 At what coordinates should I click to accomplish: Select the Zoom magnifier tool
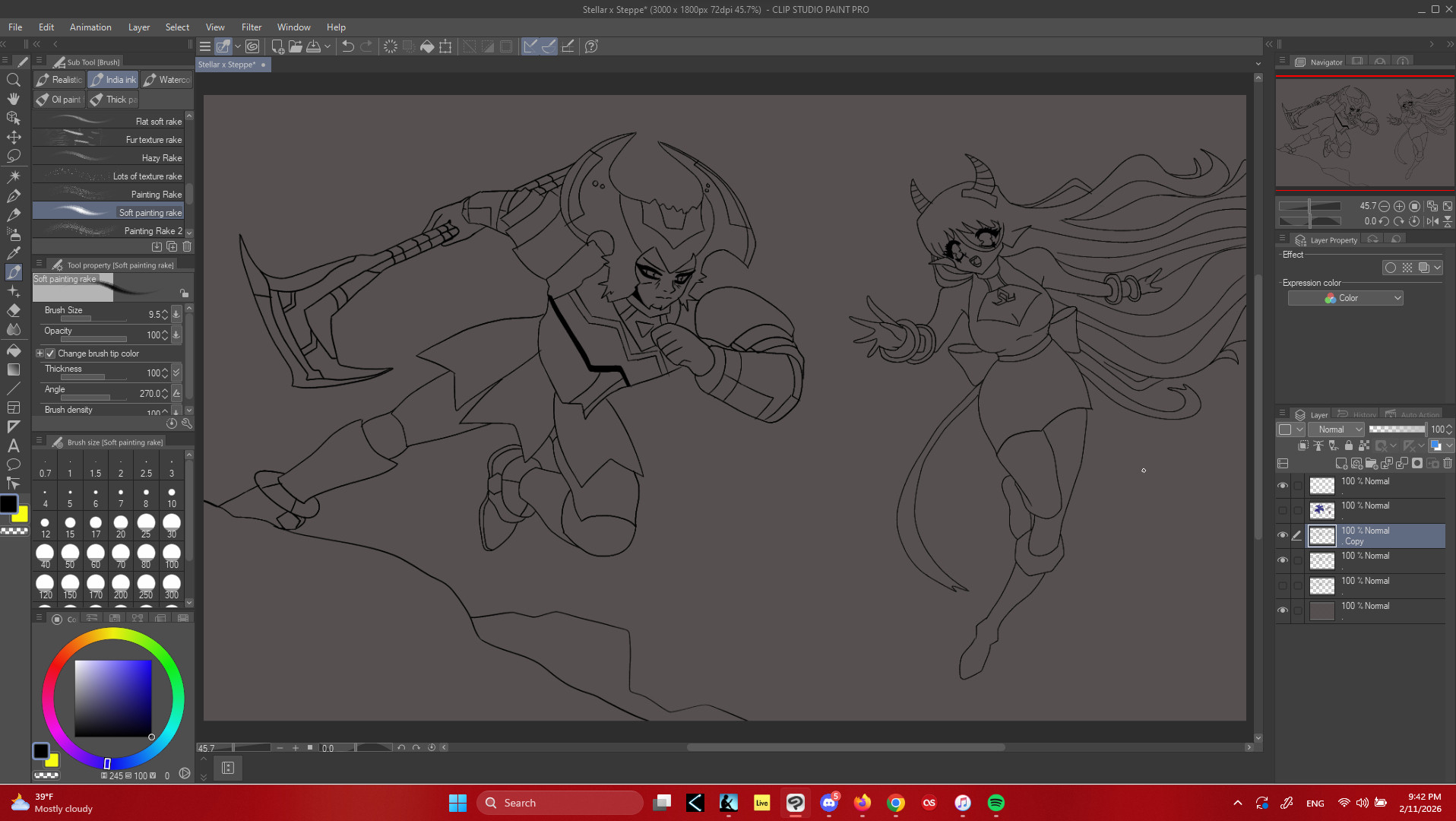[x=14, y=80]
